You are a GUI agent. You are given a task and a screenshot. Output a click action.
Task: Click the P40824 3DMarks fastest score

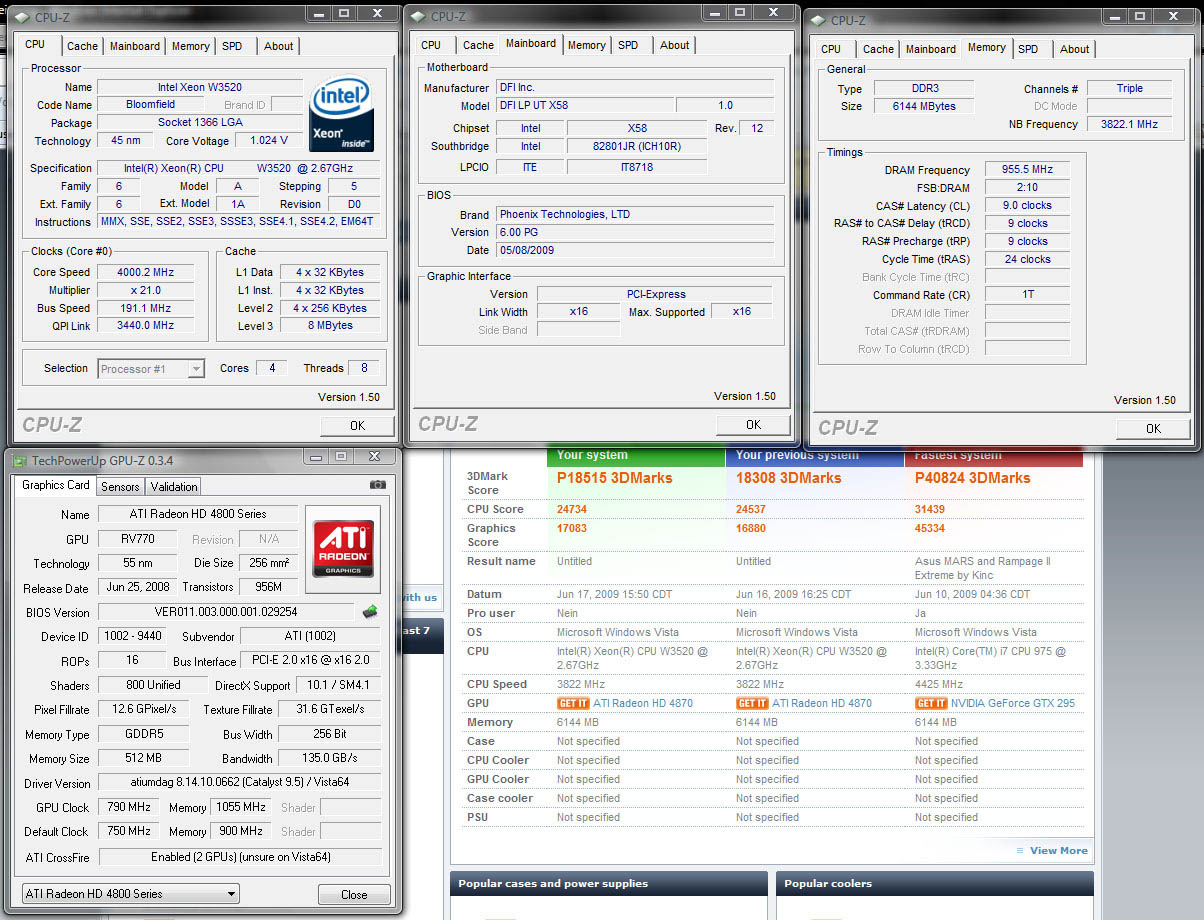[972, 478]
